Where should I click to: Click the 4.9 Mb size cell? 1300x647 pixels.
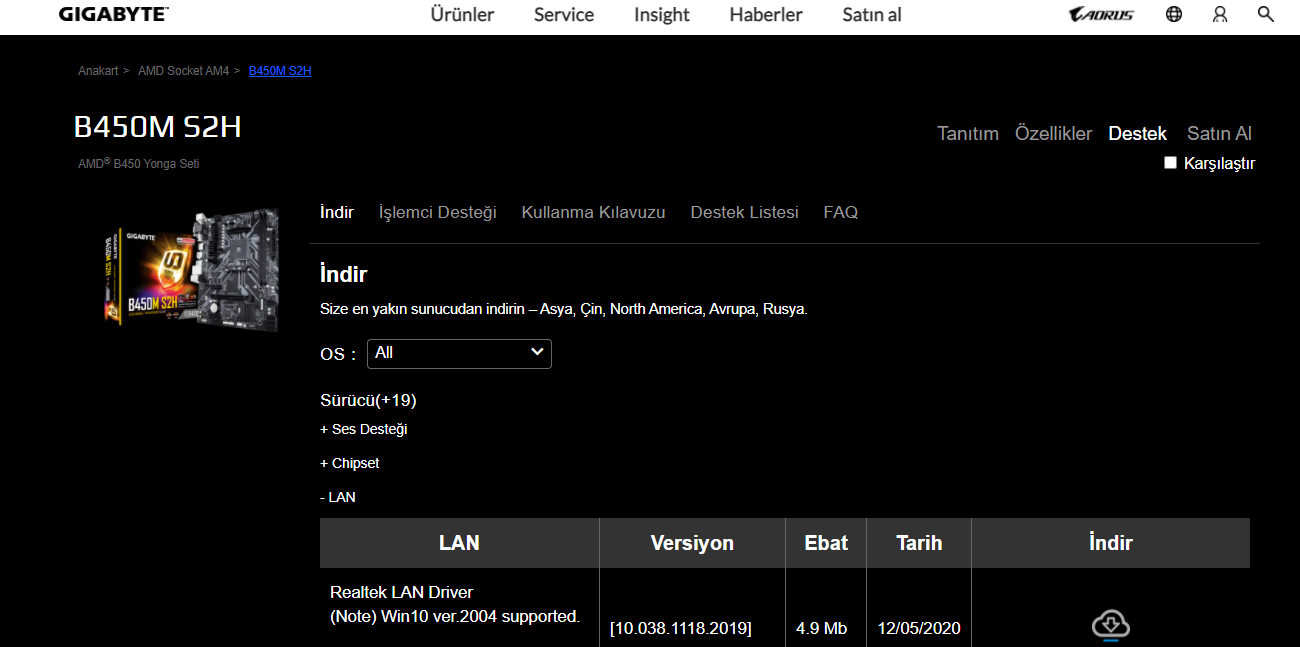point(822,628)
